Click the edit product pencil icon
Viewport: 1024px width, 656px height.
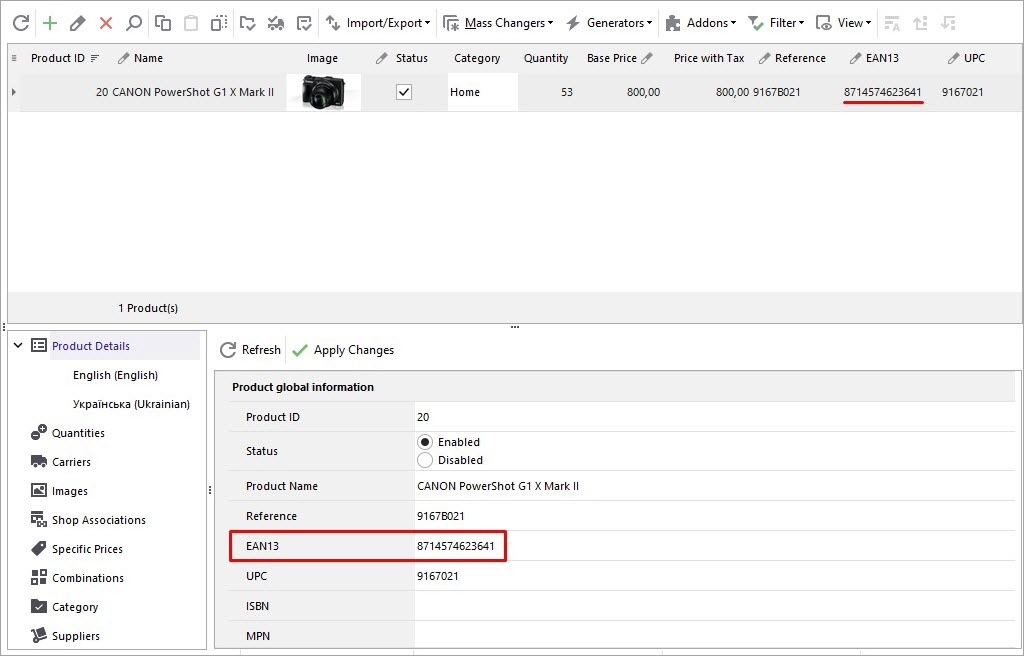tap(78, 23)
